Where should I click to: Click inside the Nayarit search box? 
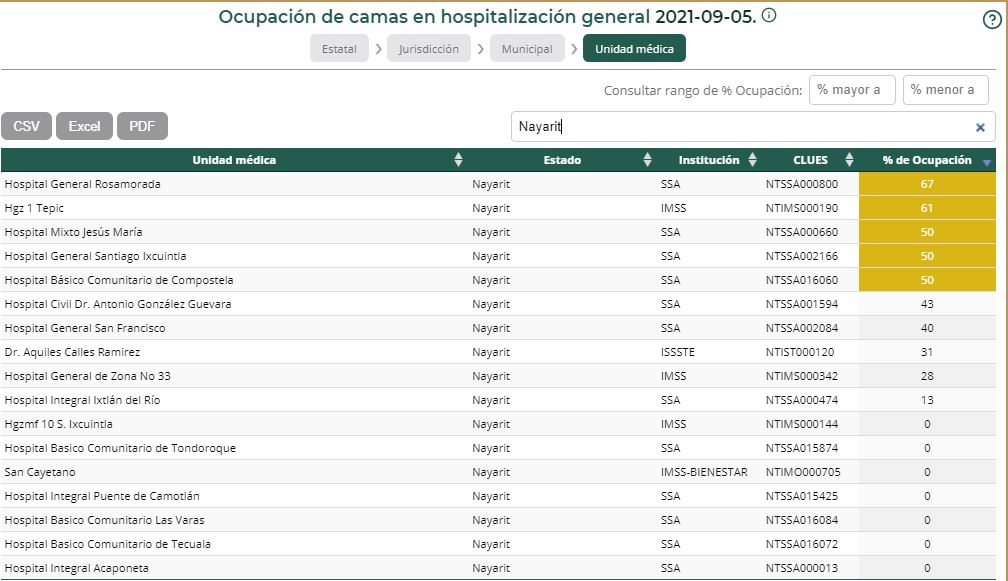coord(700,126)
